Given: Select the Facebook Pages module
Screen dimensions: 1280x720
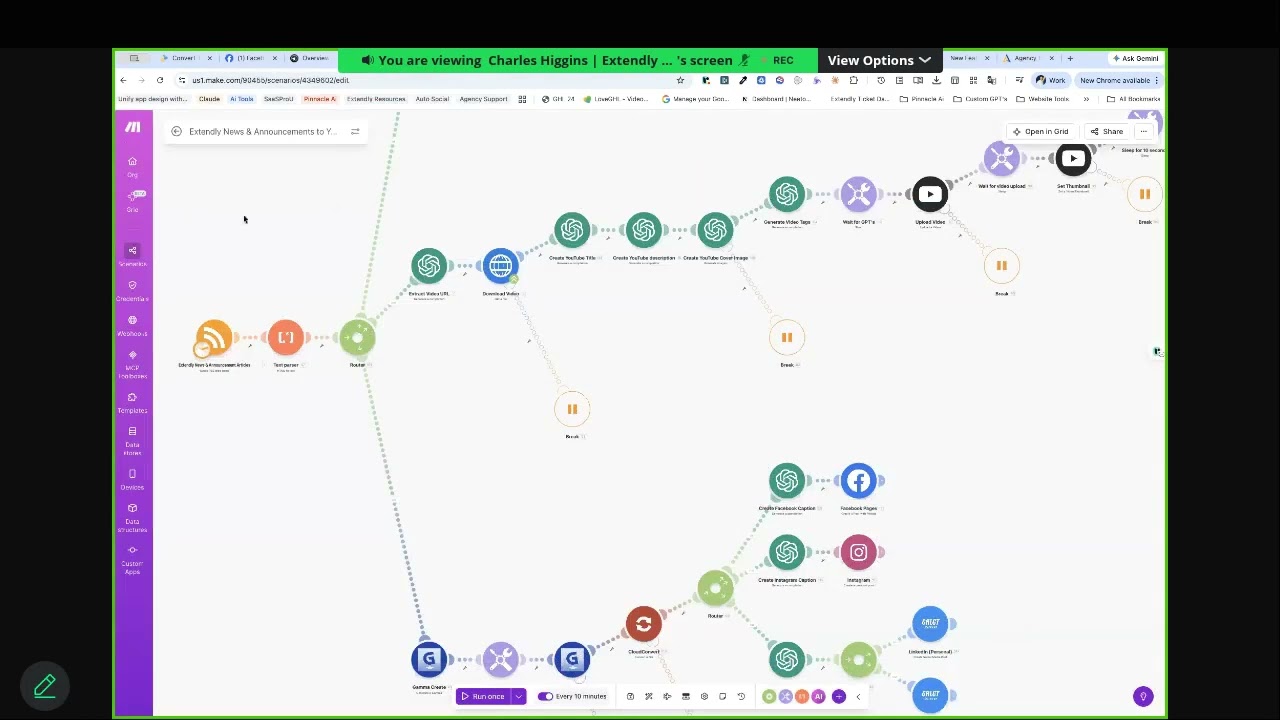Looking at the screenshot, I should [x=858, y=480].
